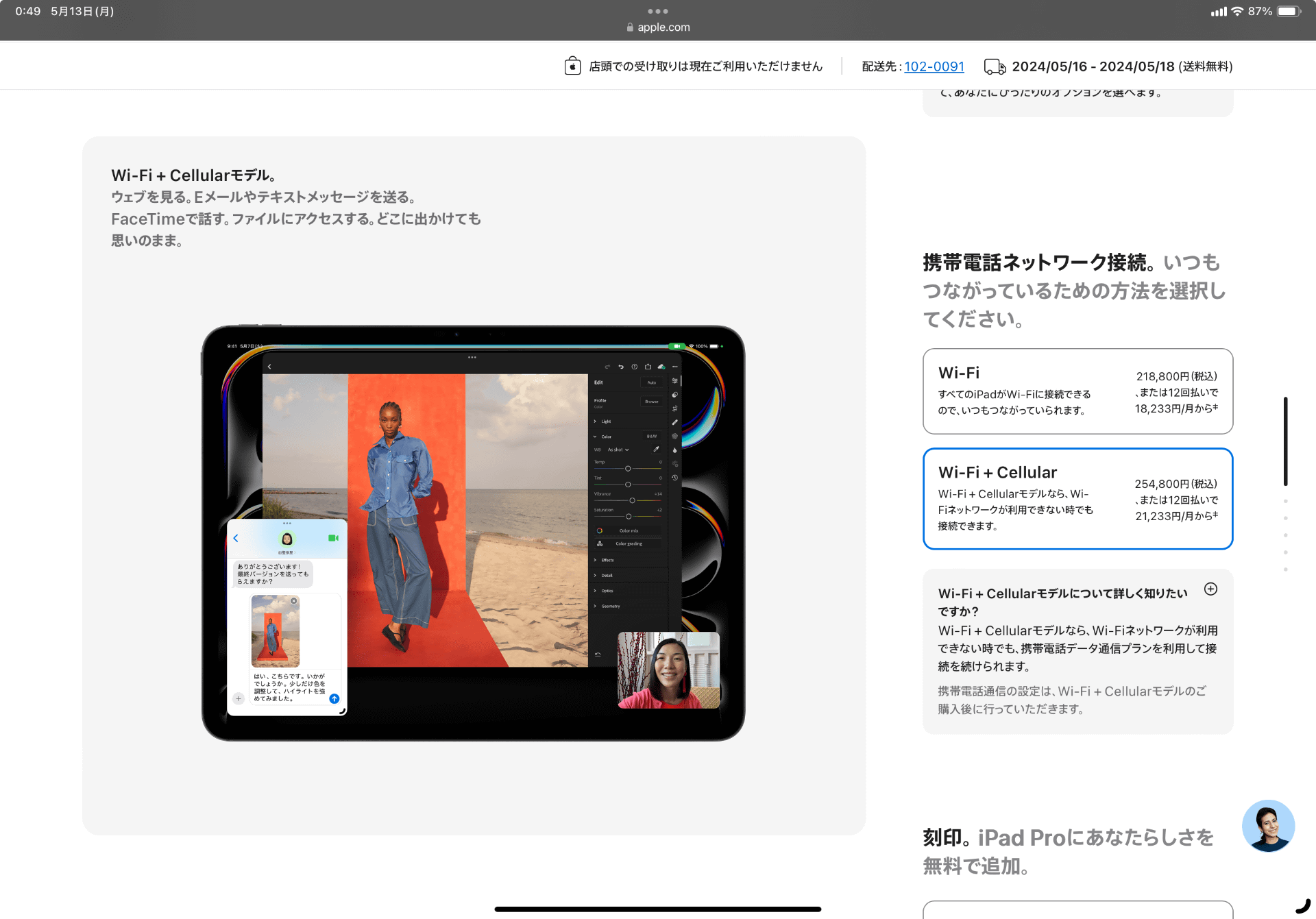Tap the home indicator bar
The width and height of the screenshot is (1316, 919).
click(658, 909)
